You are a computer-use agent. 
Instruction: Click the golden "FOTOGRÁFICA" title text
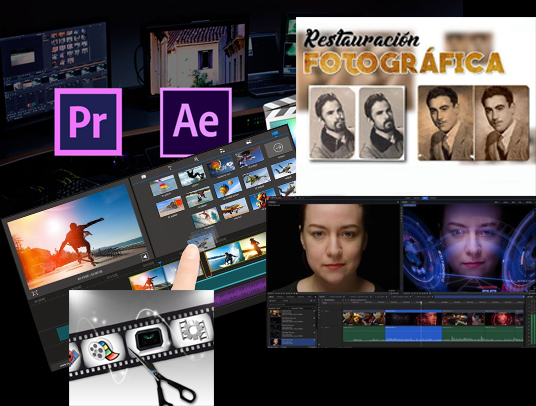(x=404, y=63)
